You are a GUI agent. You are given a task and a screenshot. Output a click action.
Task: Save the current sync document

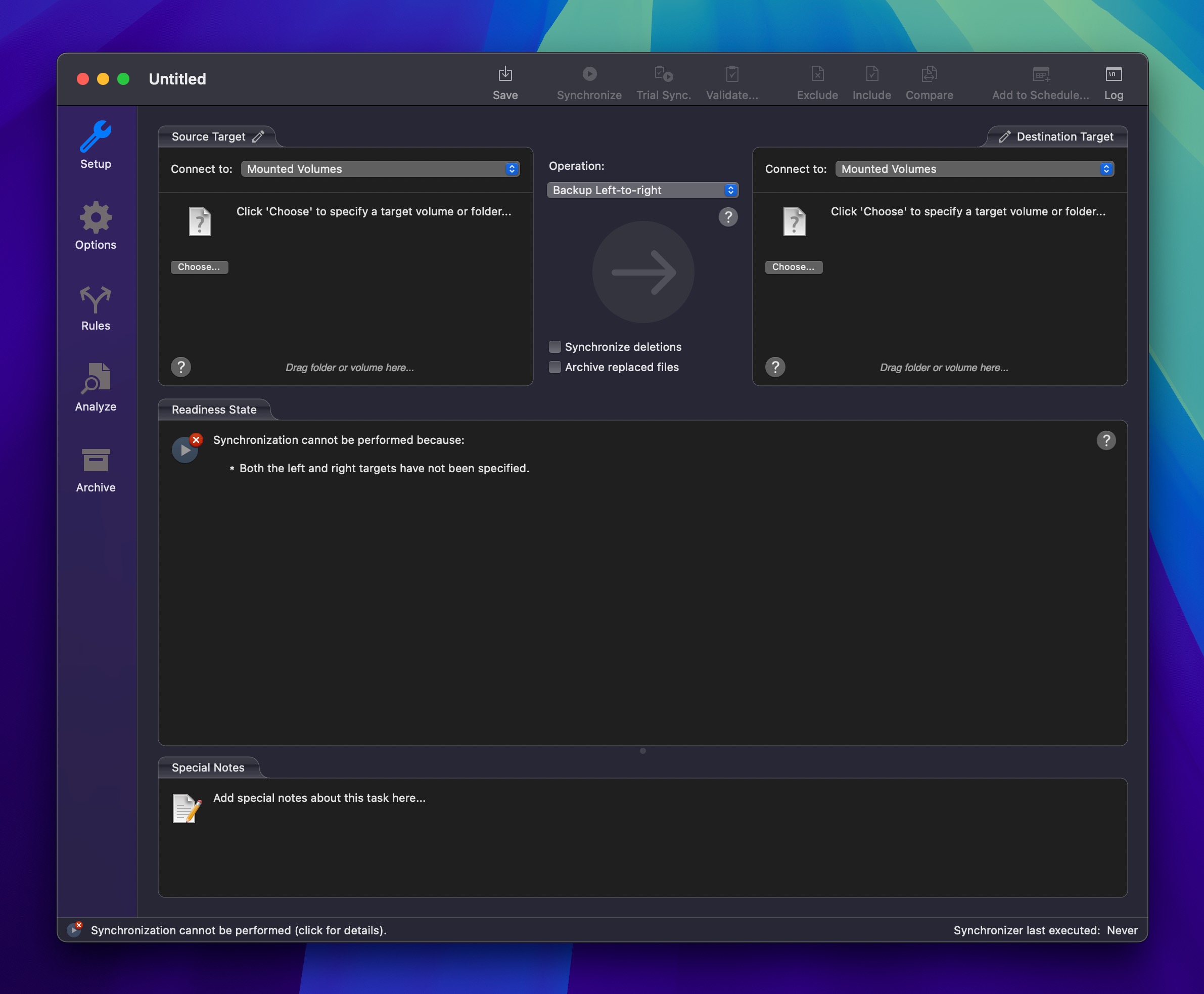point(504,82)
